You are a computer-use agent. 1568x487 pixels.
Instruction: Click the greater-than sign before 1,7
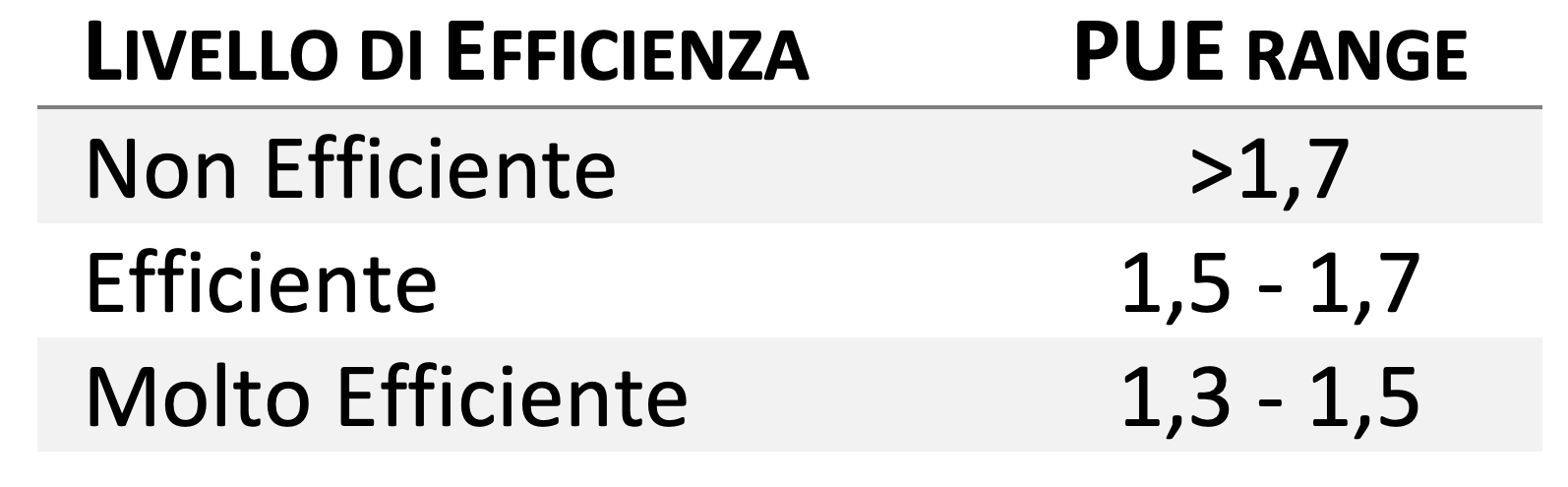[x=1212, y=172]
